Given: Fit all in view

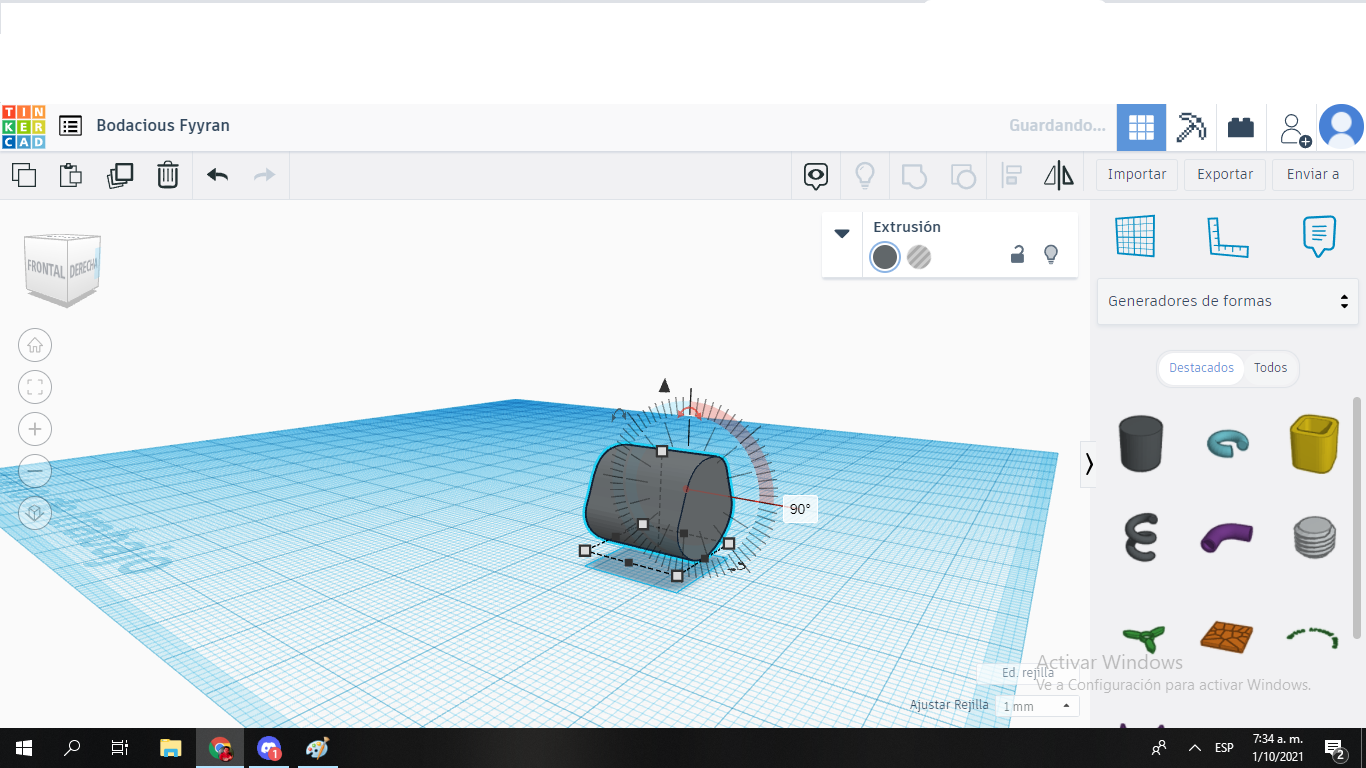Looking at the screenshot, I should click(x=35, y=387).
